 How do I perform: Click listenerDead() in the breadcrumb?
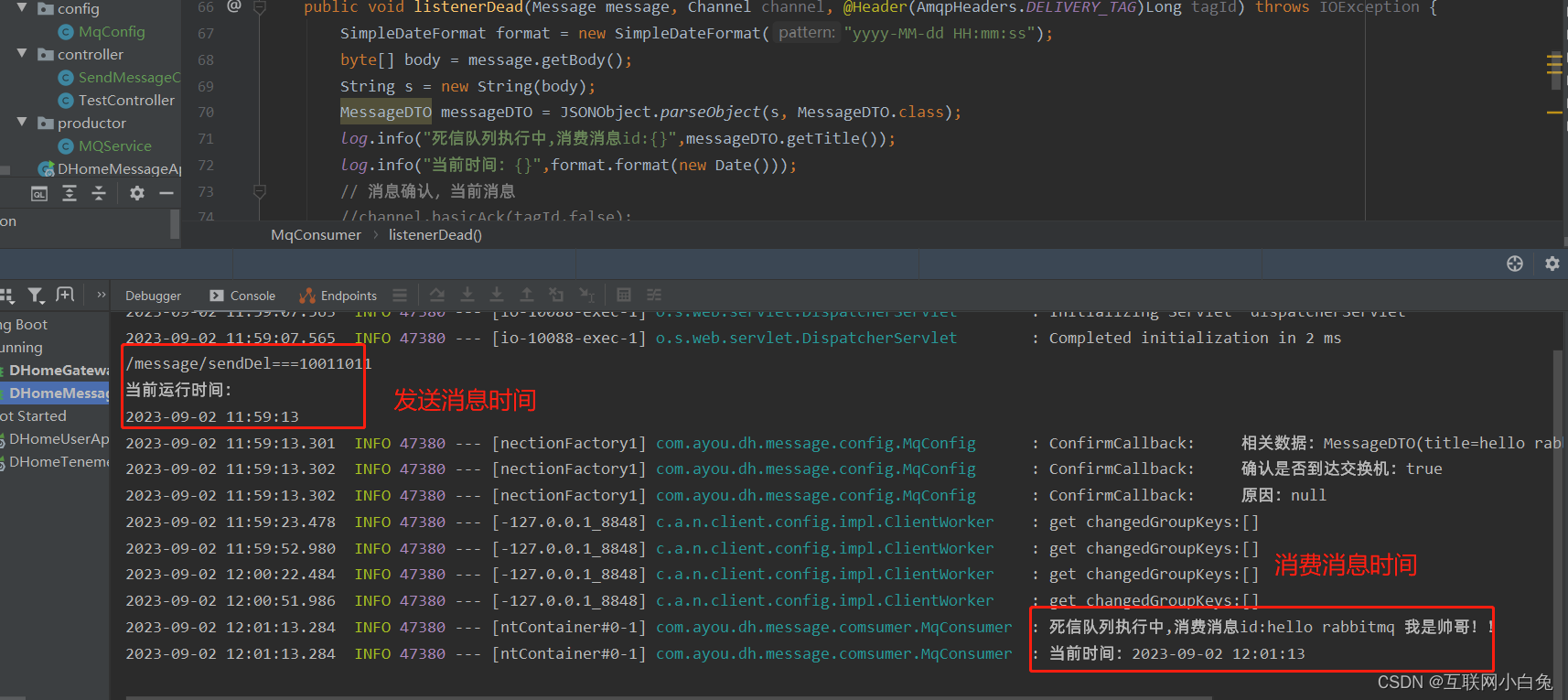[x=435, y=235]
